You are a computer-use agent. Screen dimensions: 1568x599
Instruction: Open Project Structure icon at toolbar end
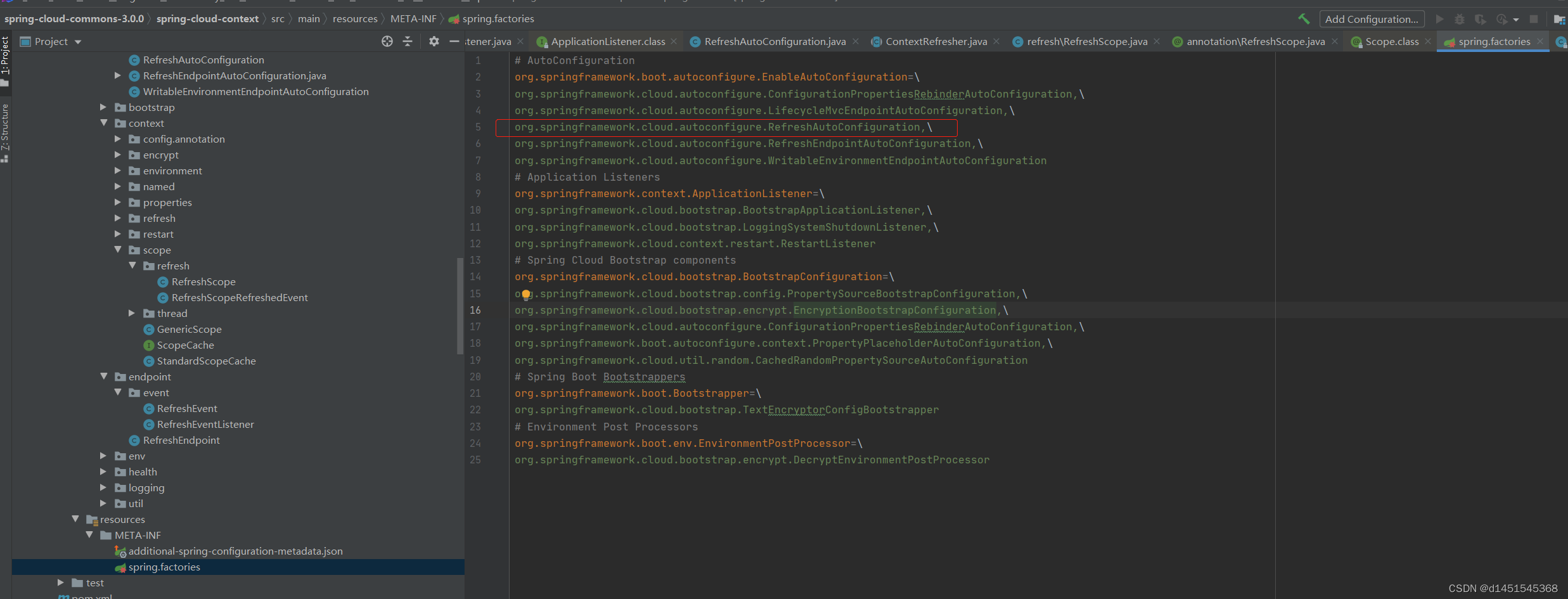pos(1559,19)
